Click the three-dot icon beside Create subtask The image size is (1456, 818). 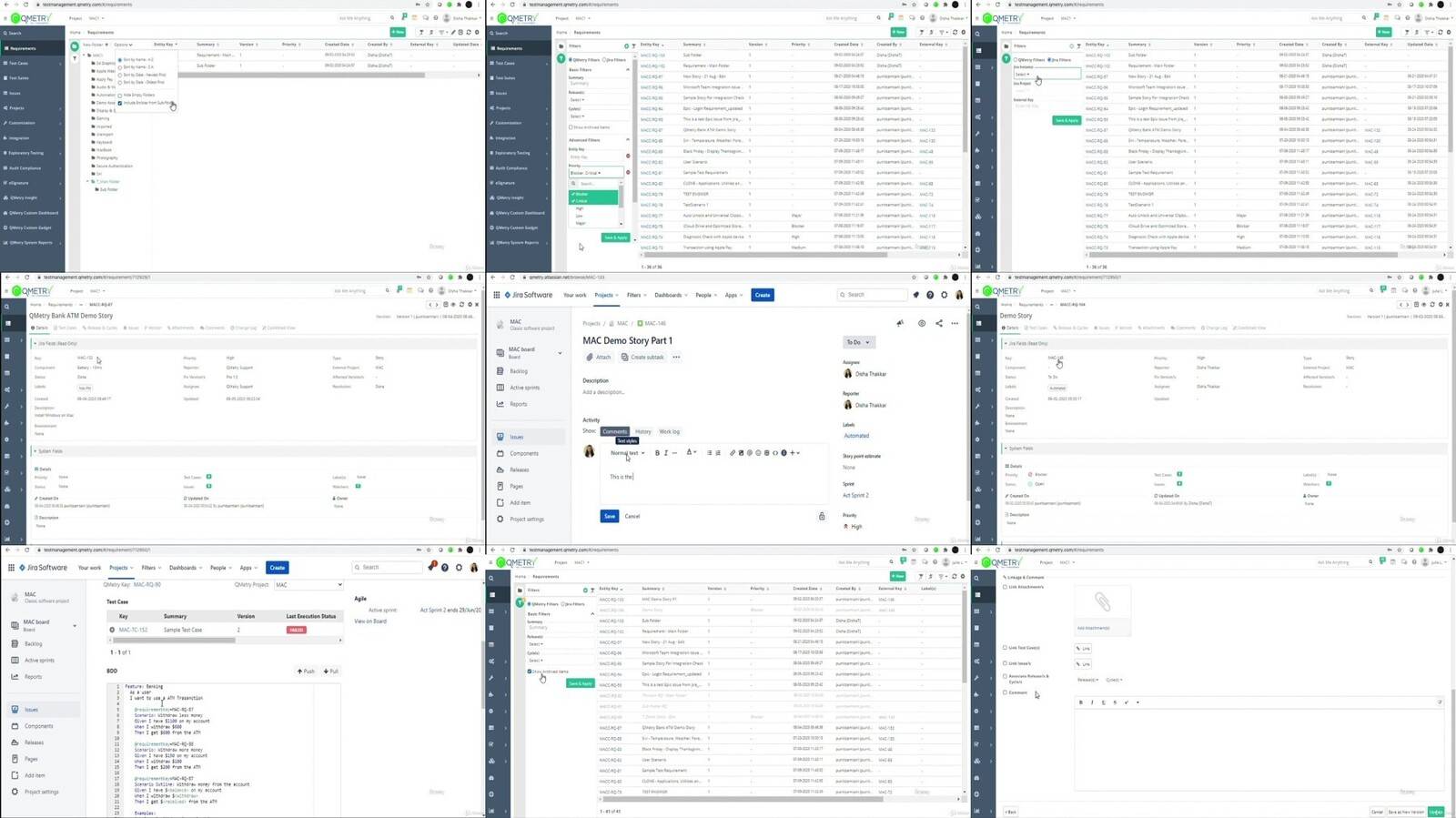point(676,357)
